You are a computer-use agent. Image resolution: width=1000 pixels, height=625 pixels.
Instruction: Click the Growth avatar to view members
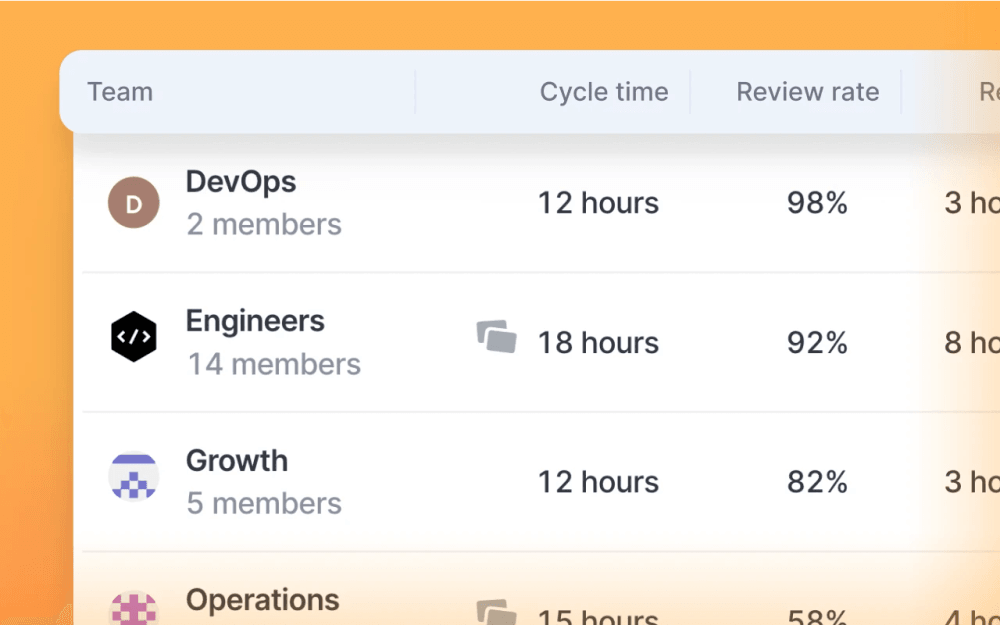(134, 477)
